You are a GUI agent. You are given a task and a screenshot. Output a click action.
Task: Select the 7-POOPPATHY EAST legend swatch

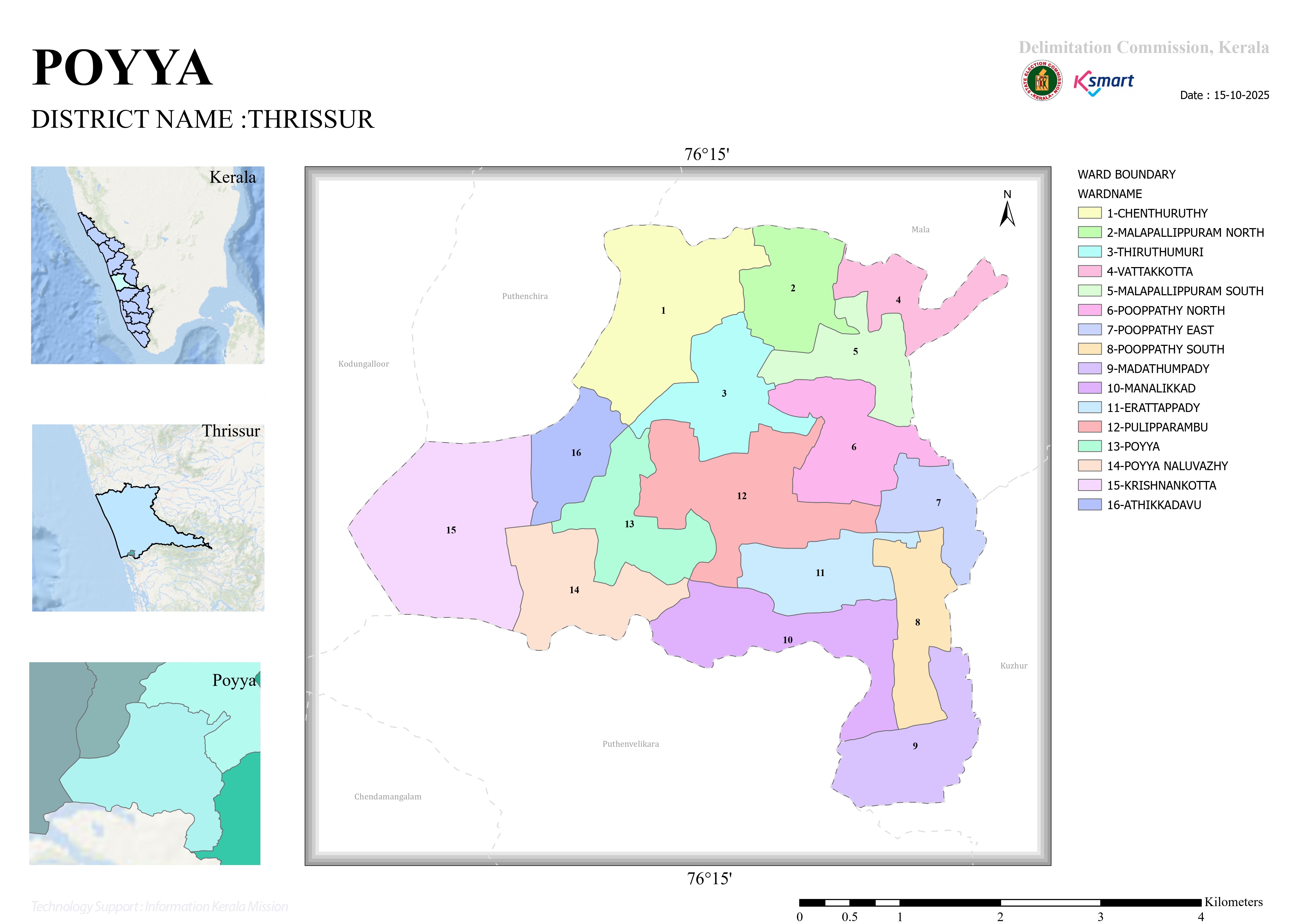point(1090,330)
